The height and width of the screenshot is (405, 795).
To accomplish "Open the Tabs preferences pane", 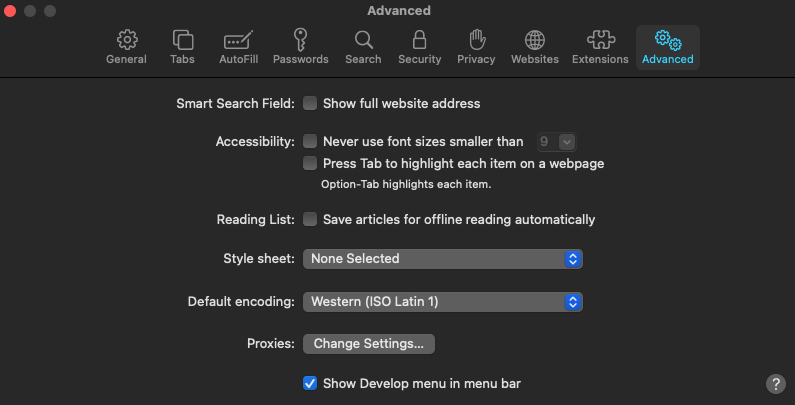I will pyautogui.click(x=183, y=48).
